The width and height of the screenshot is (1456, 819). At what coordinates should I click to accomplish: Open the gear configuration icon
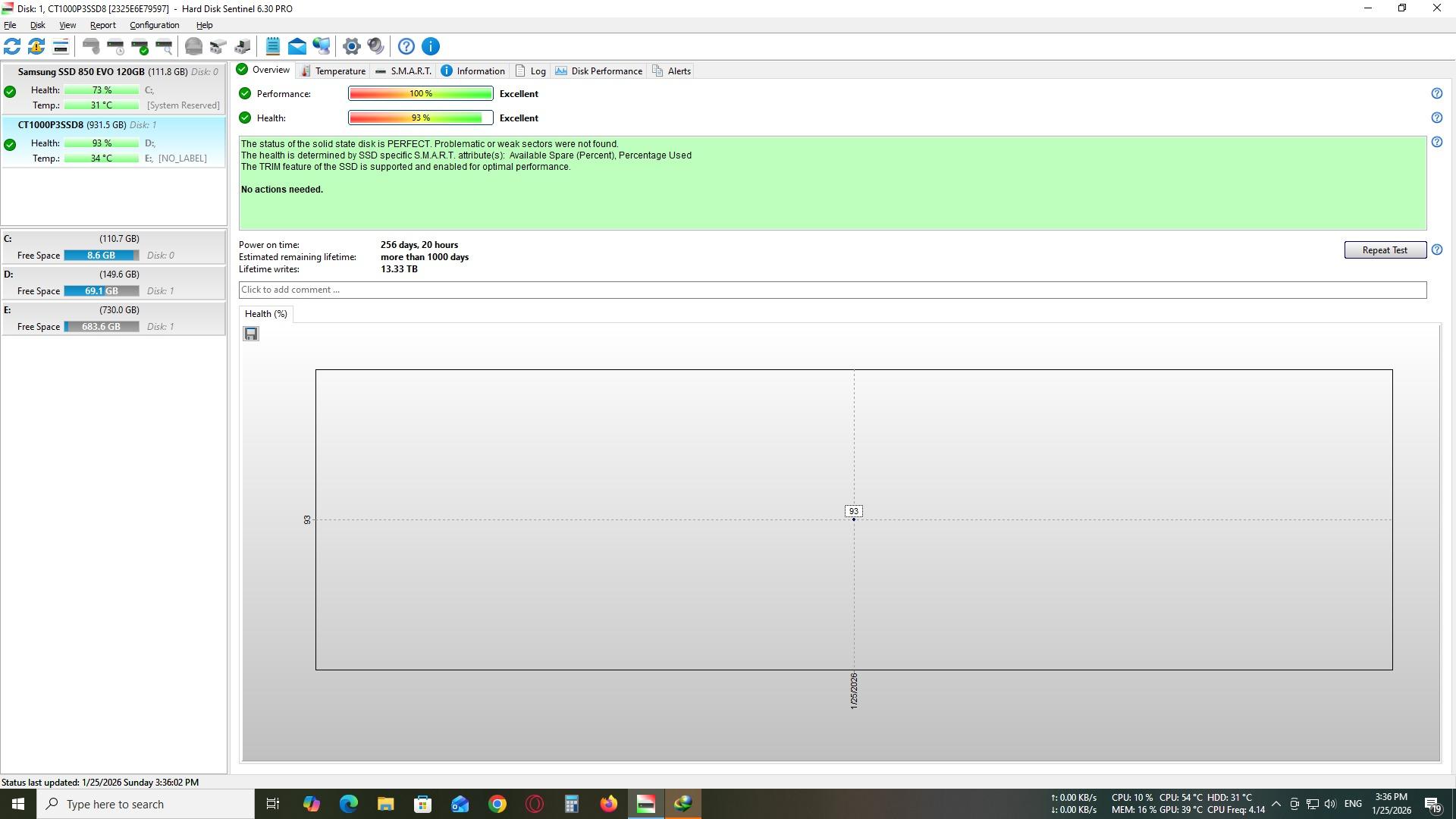click(x=351, y=46)
